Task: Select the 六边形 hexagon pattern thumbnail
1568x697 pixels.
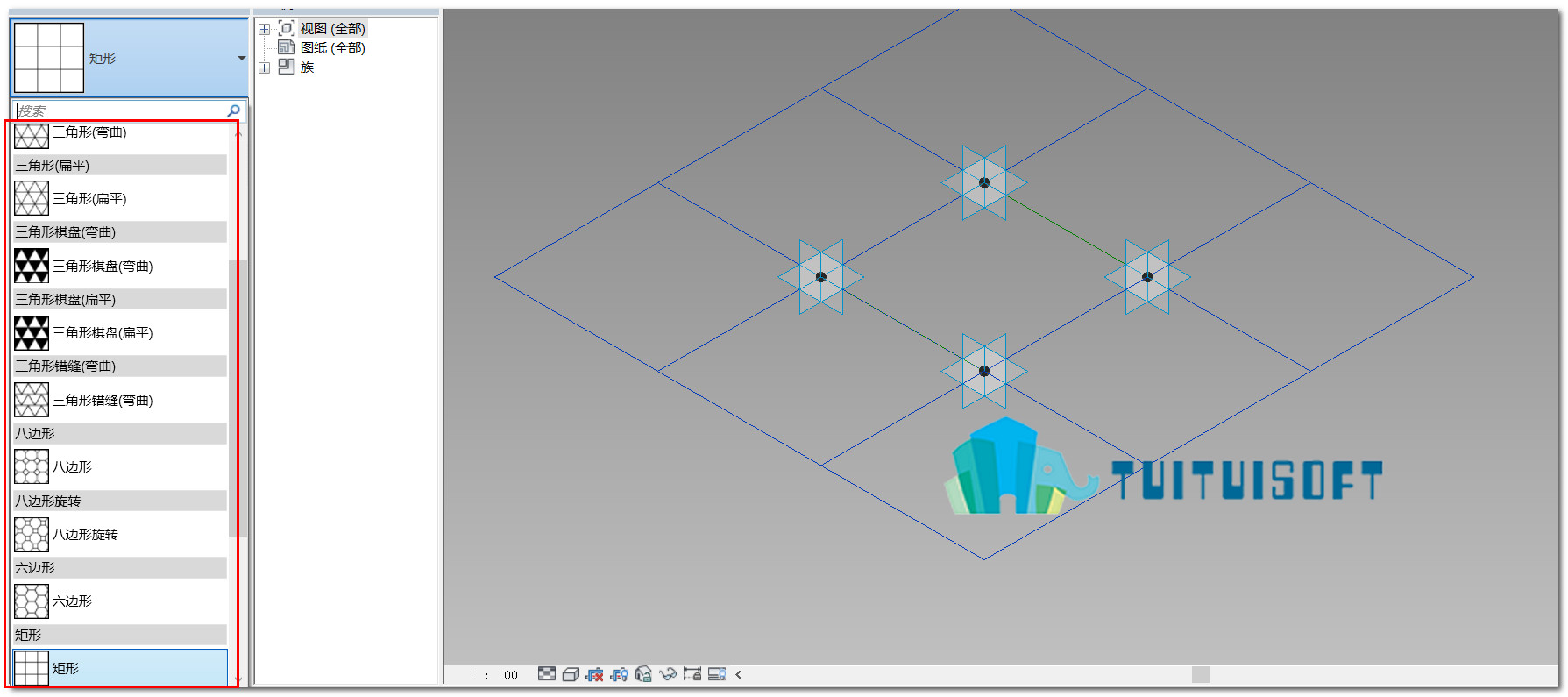Action: 32,601
